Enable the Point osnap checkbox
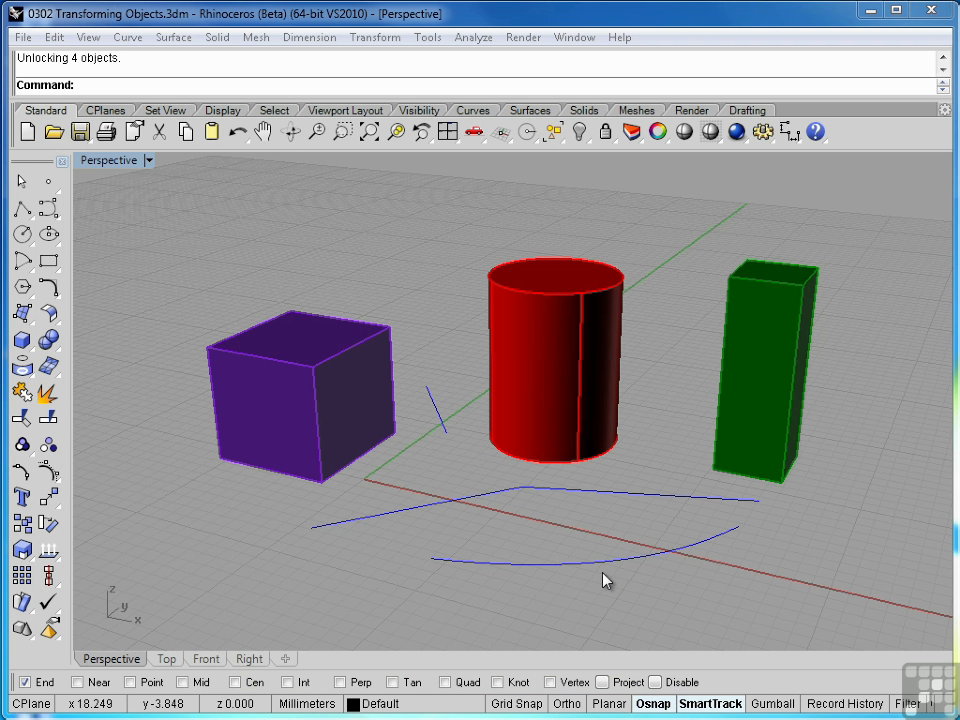Screen dimensions: 960x720 point(130,682)
